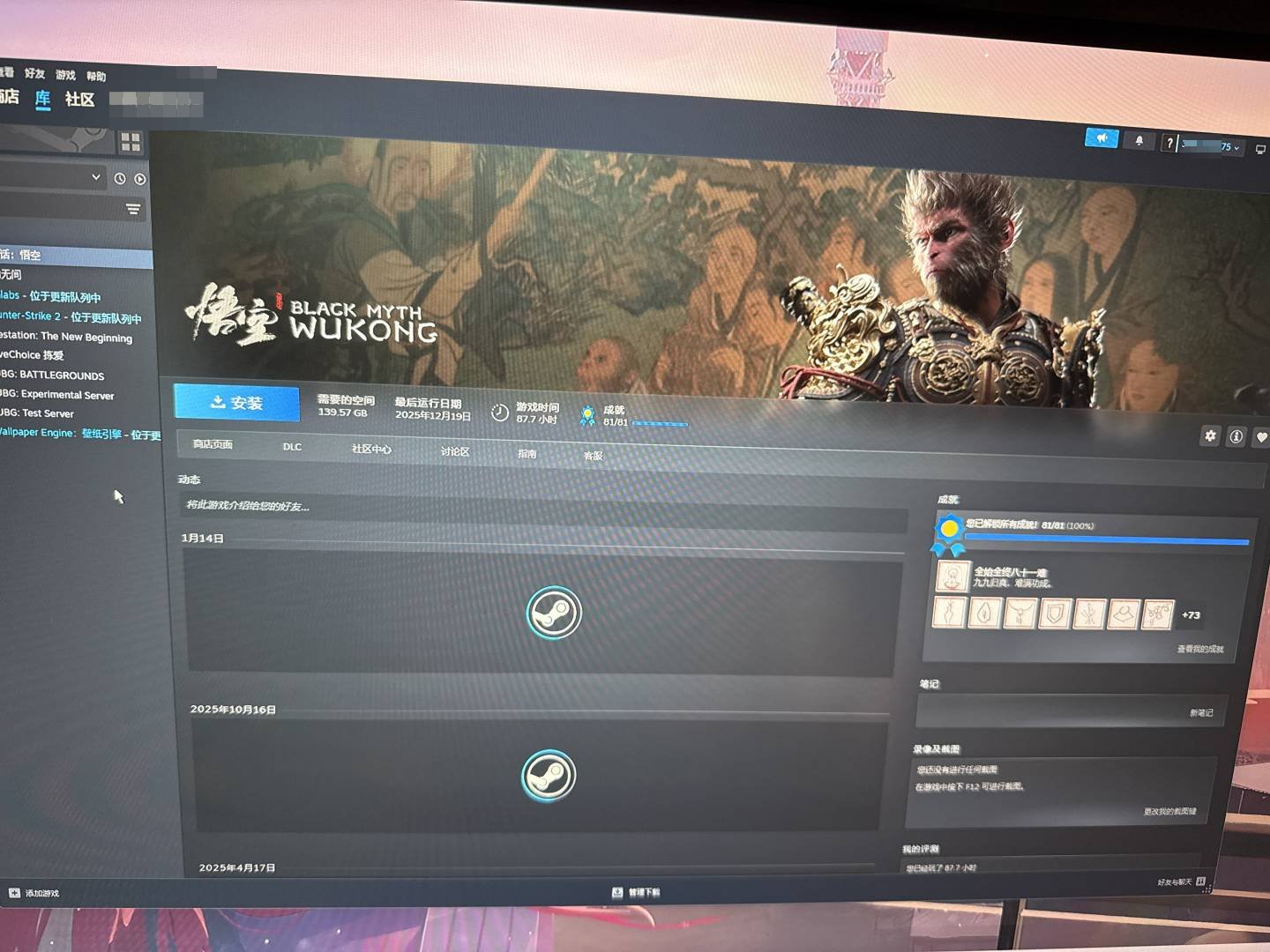1270x952 pixels.
Task: Open the 讨论区 tab
Action: click(454, 451)
